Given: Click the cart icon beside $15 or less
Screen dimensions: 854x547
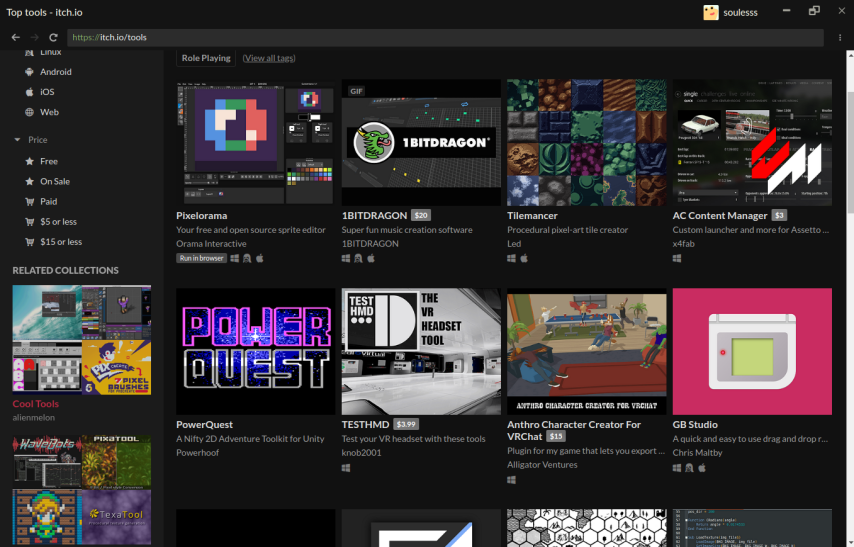Looking at the screenshot, I should pyautogui.click(x=29, y=242).
